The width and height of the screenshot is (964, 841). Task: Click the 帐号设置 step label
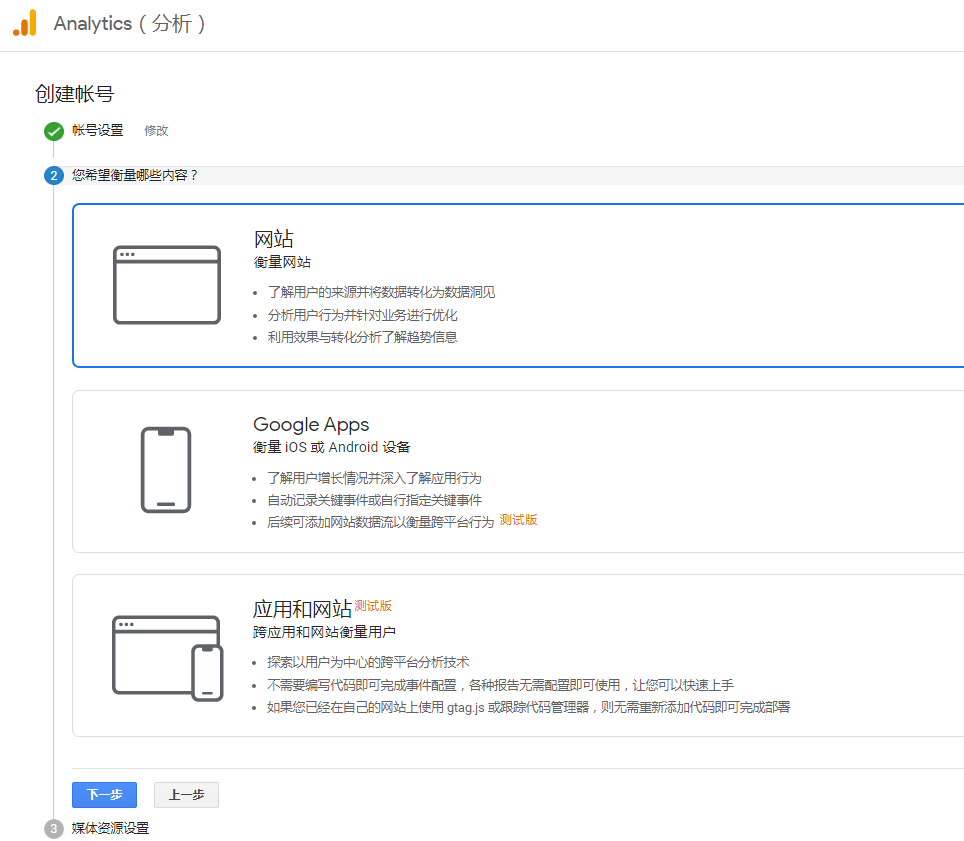point(98,130)
